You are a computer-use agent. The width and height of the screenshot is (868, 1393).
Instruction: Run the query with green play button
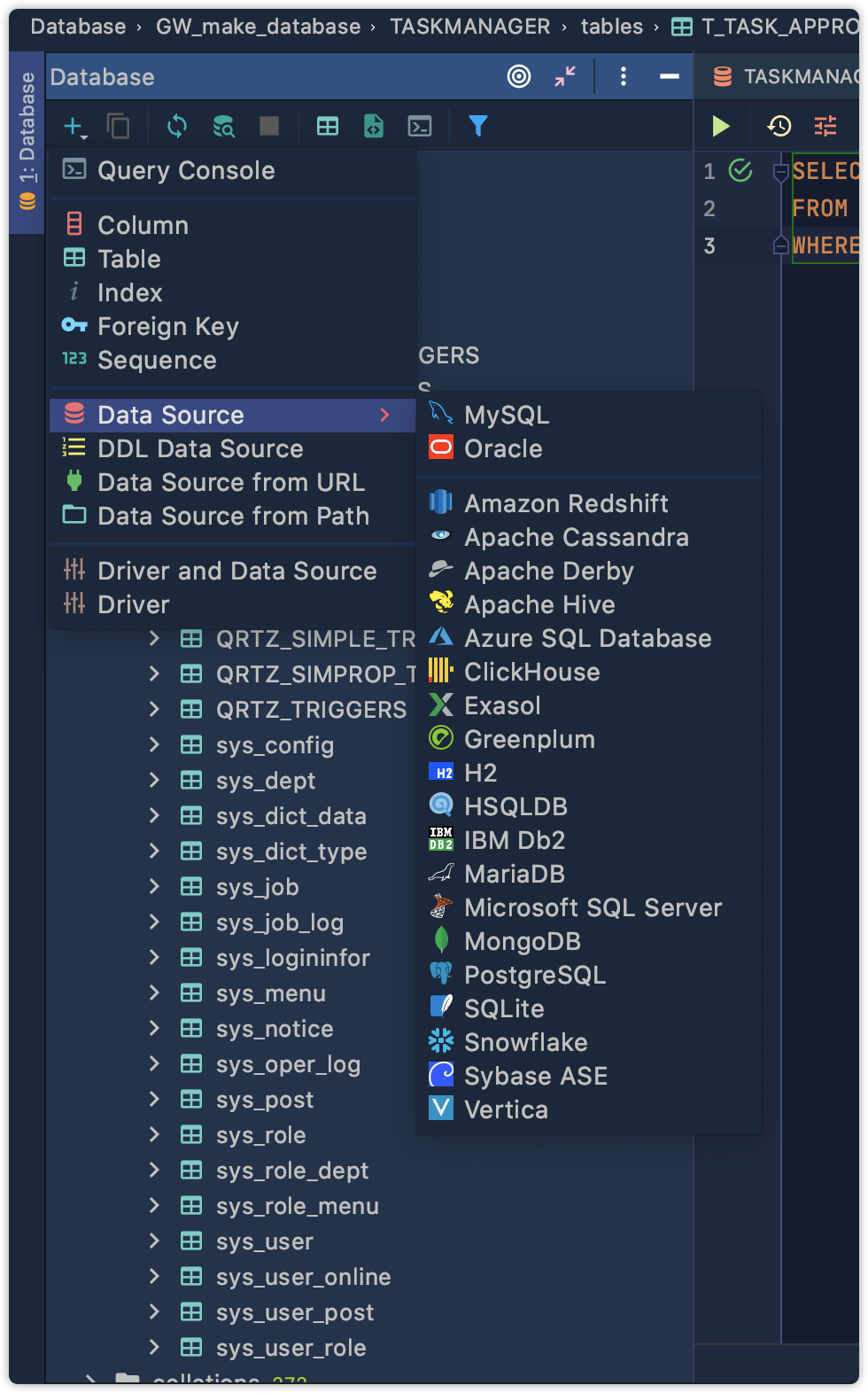[x=721, y=127]
